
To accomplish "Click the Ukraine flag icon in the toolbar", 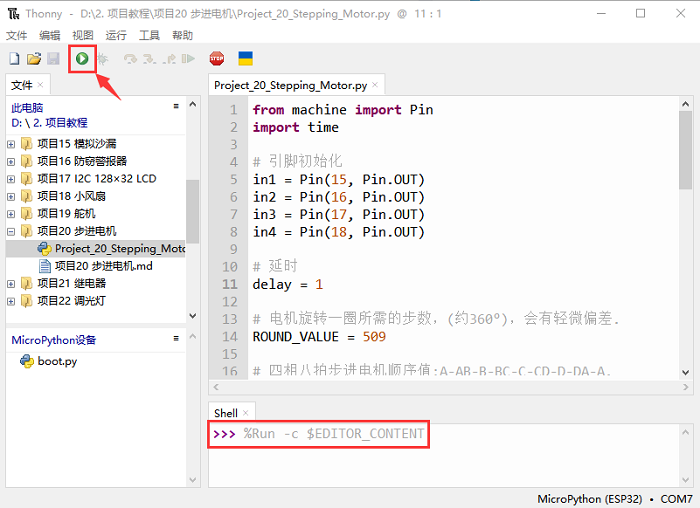I will 245,59.
